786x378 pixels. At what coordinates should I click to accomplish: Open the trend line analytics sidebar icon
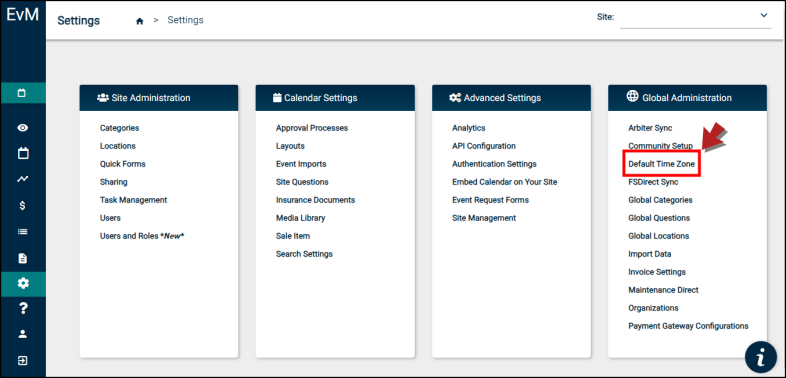point(23,179)
